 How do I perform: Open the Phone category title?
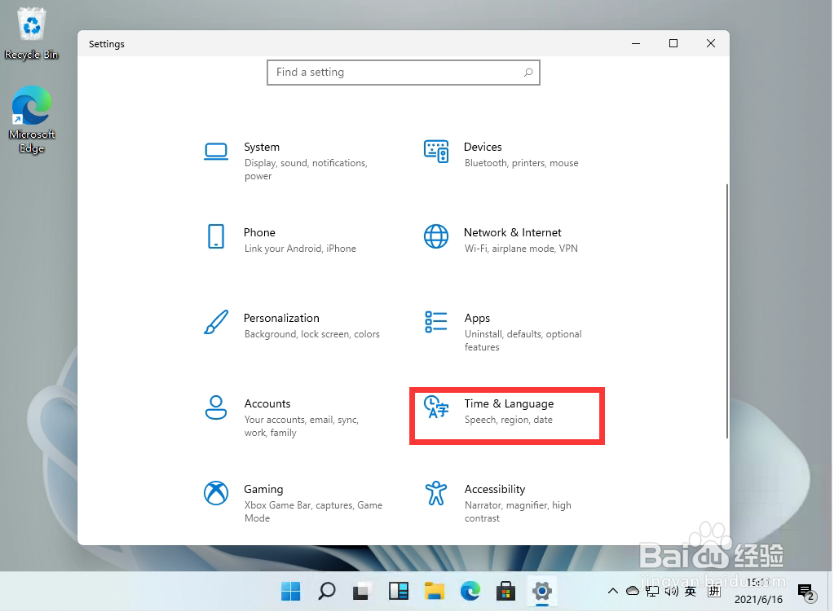[x=259, y=233]
